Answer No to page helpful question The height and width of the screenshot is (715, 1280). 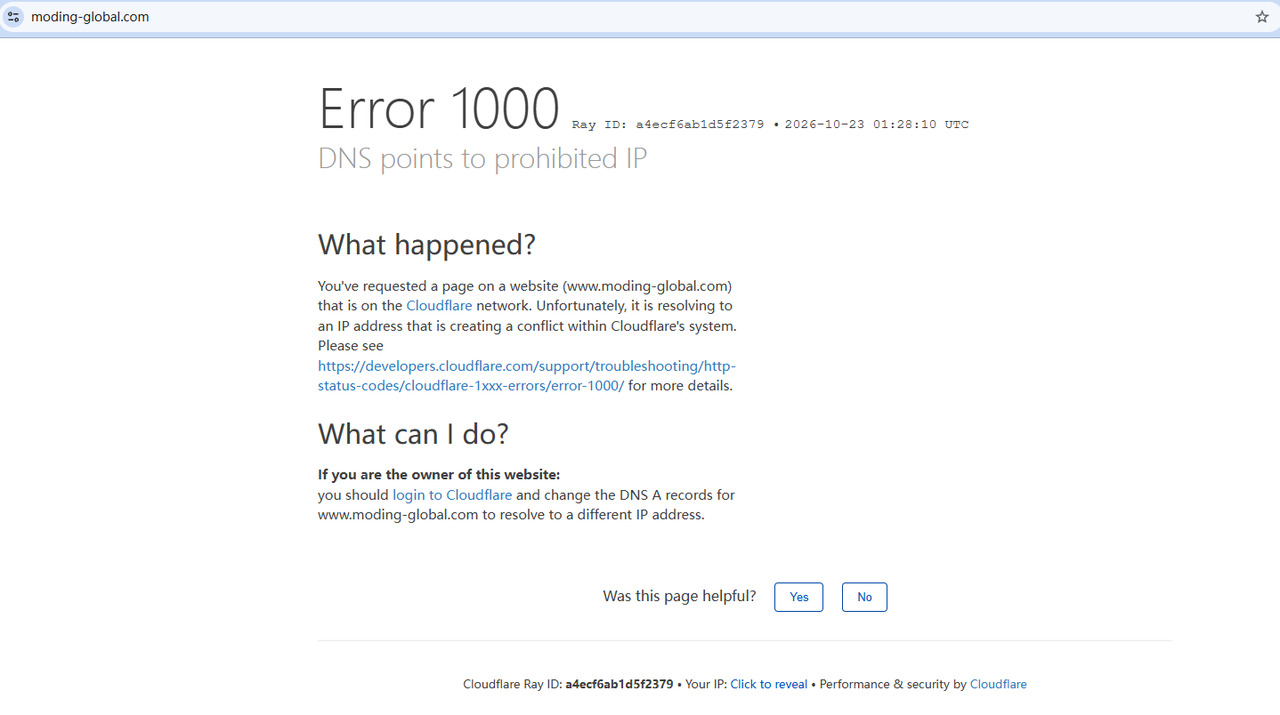tap(864, 597)
